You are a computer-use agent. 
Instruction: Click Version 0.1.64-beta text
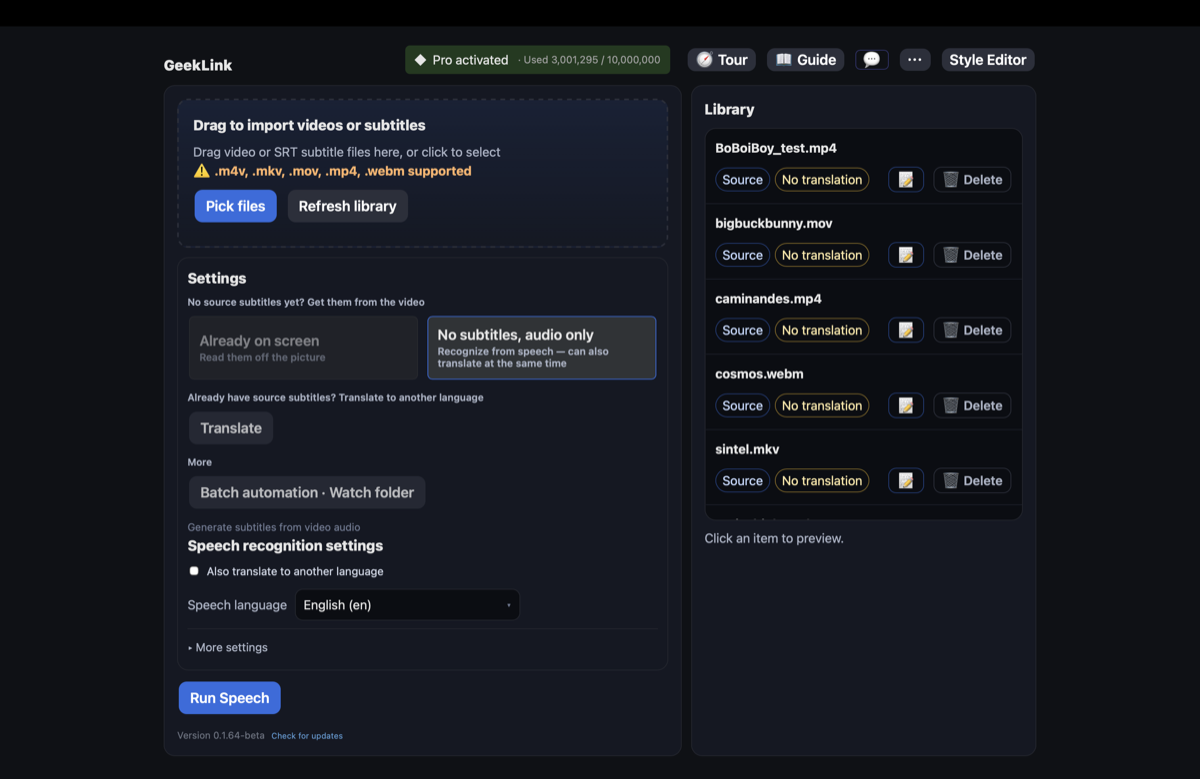click(x=221, y=736)
